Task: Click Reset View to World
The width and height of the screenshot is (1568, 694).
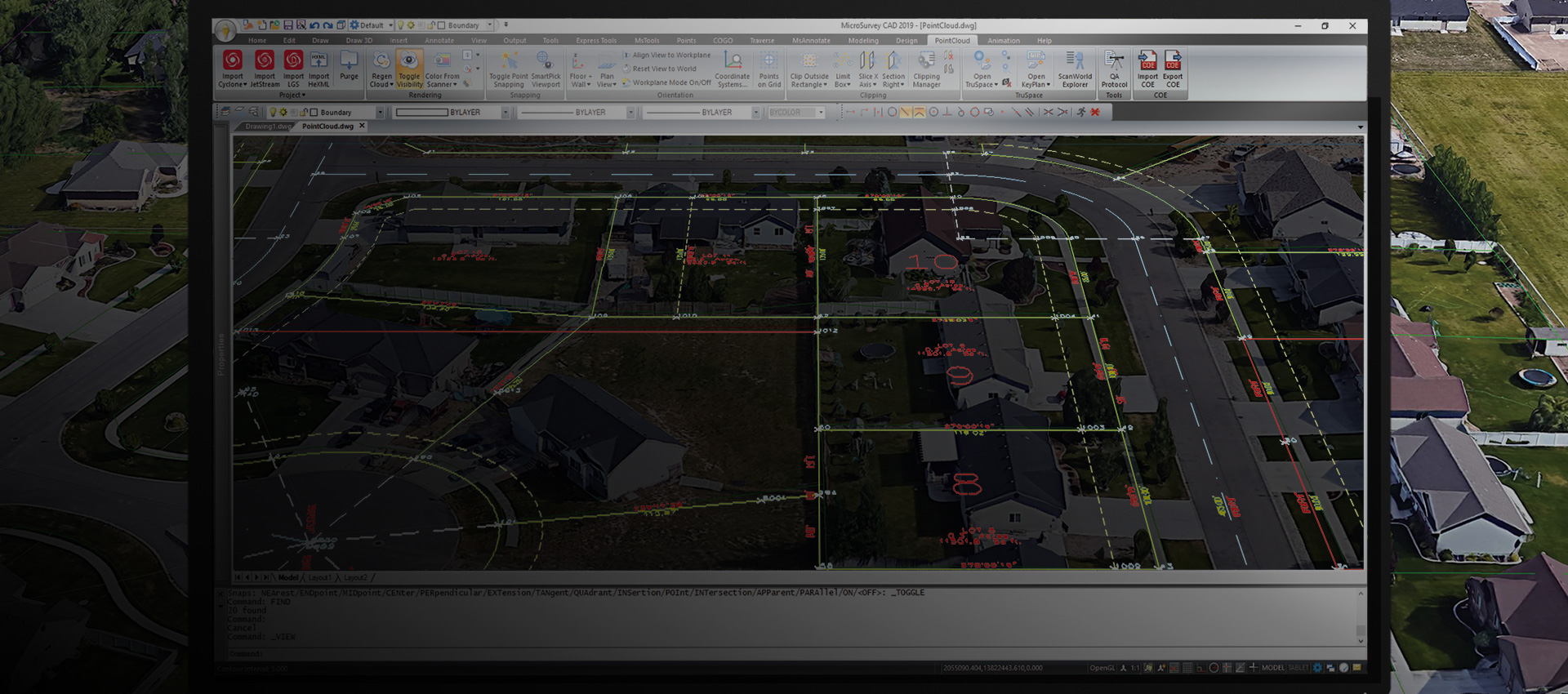Action: [664, 69]
